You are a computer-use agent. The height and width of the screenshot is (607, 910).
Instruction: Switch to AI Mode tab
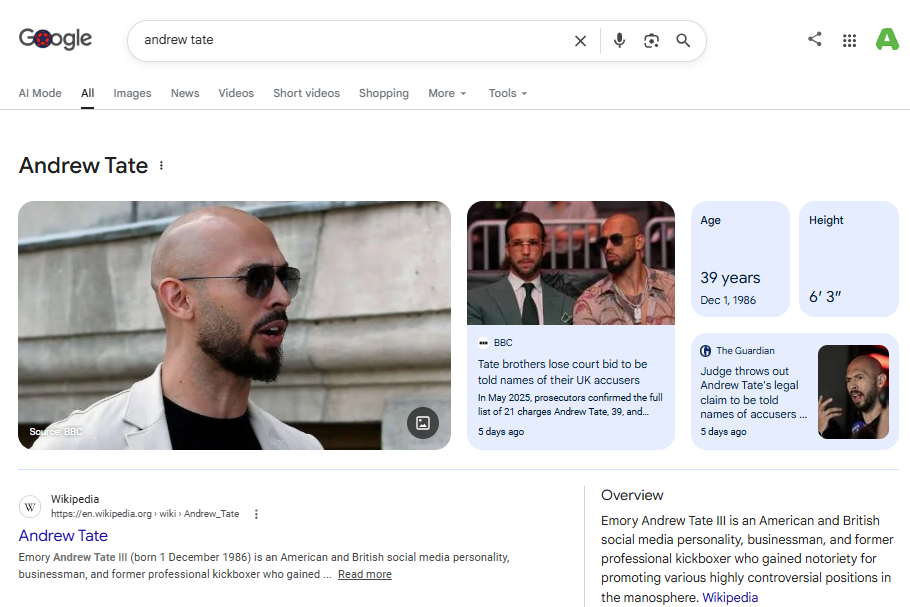pyautogui.click(x=40, y=93)
